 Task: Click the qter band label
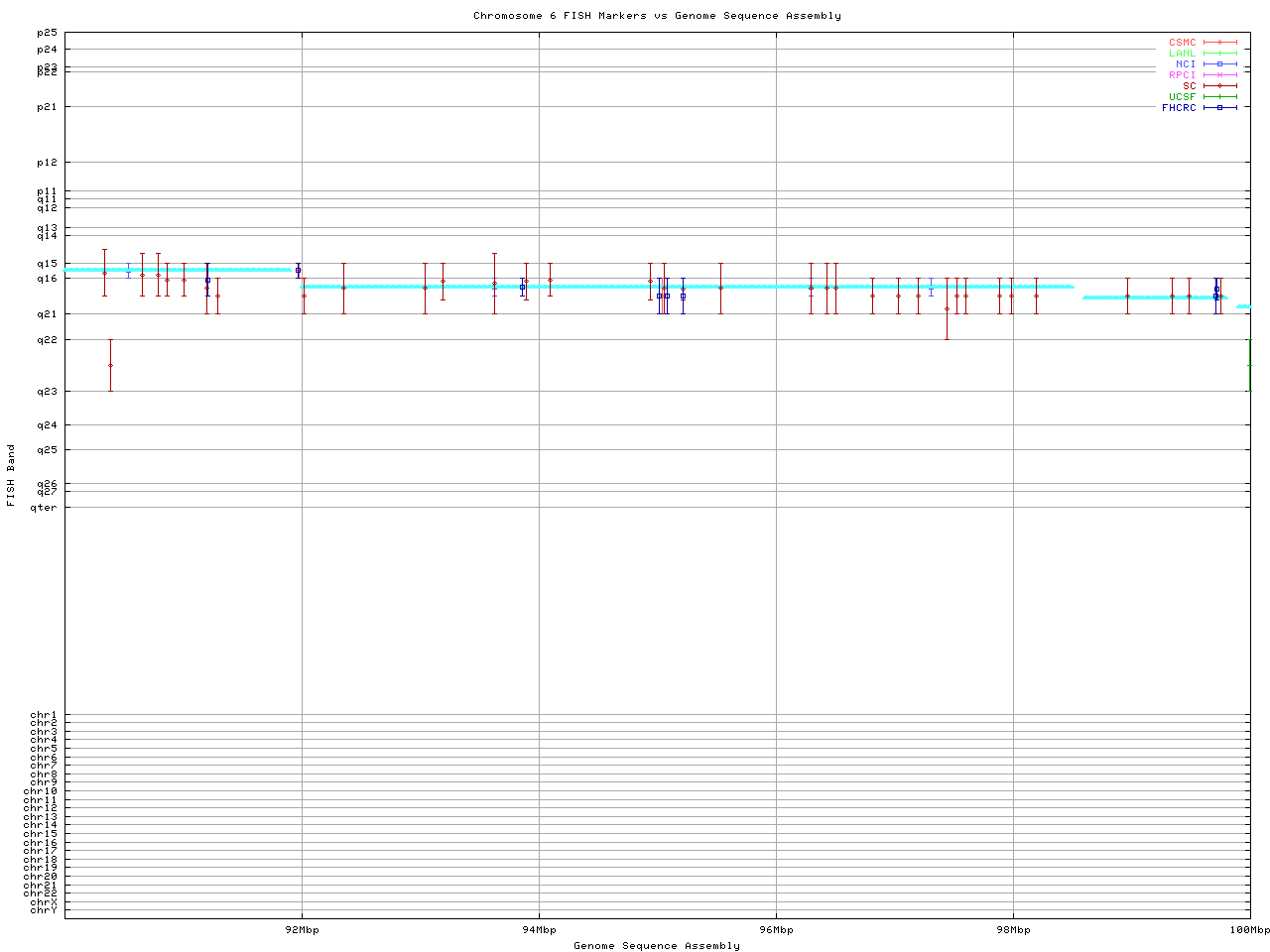coord(44,508)
